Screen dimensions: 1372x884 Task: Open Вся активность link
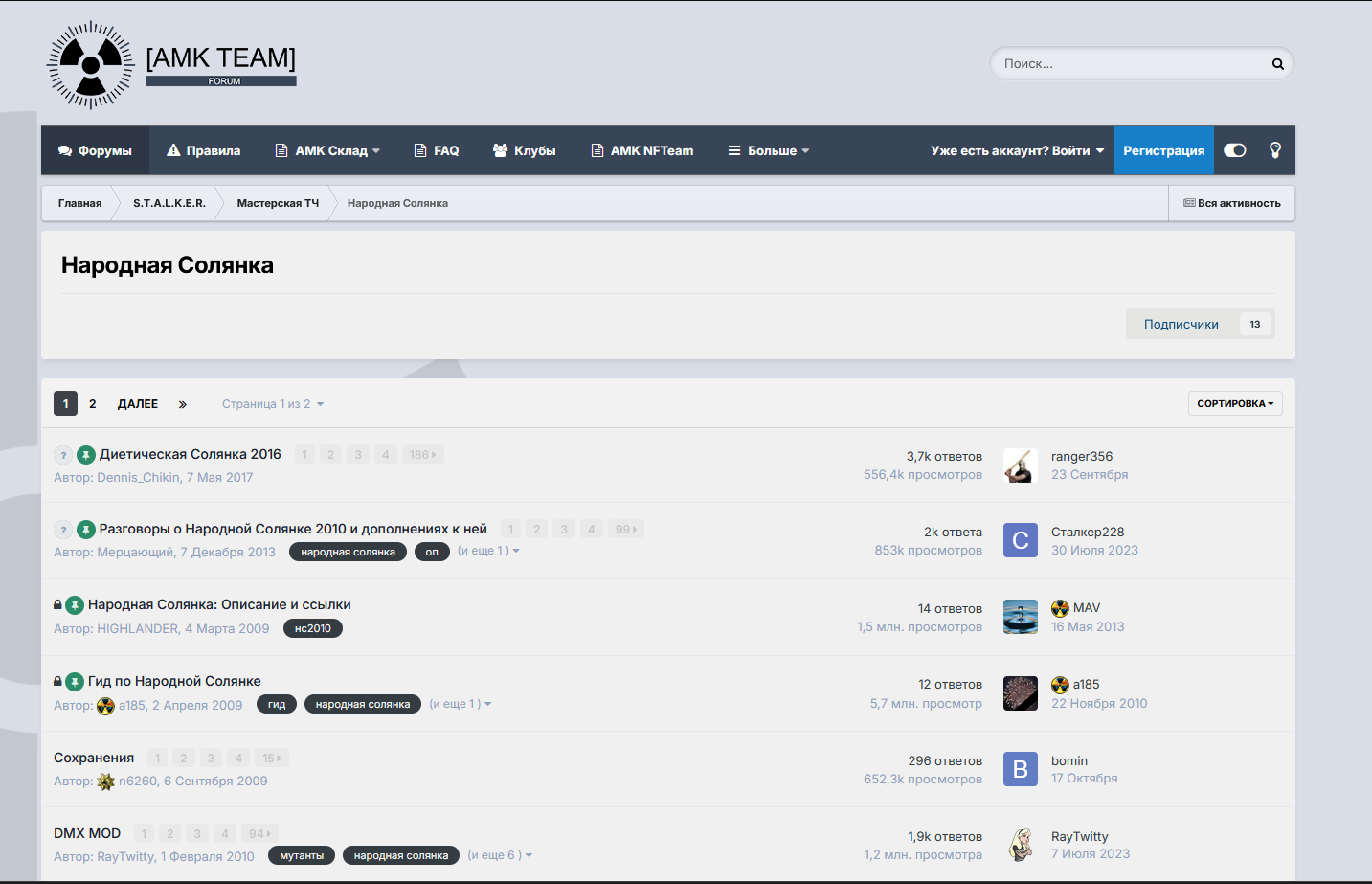(1232, 203)
